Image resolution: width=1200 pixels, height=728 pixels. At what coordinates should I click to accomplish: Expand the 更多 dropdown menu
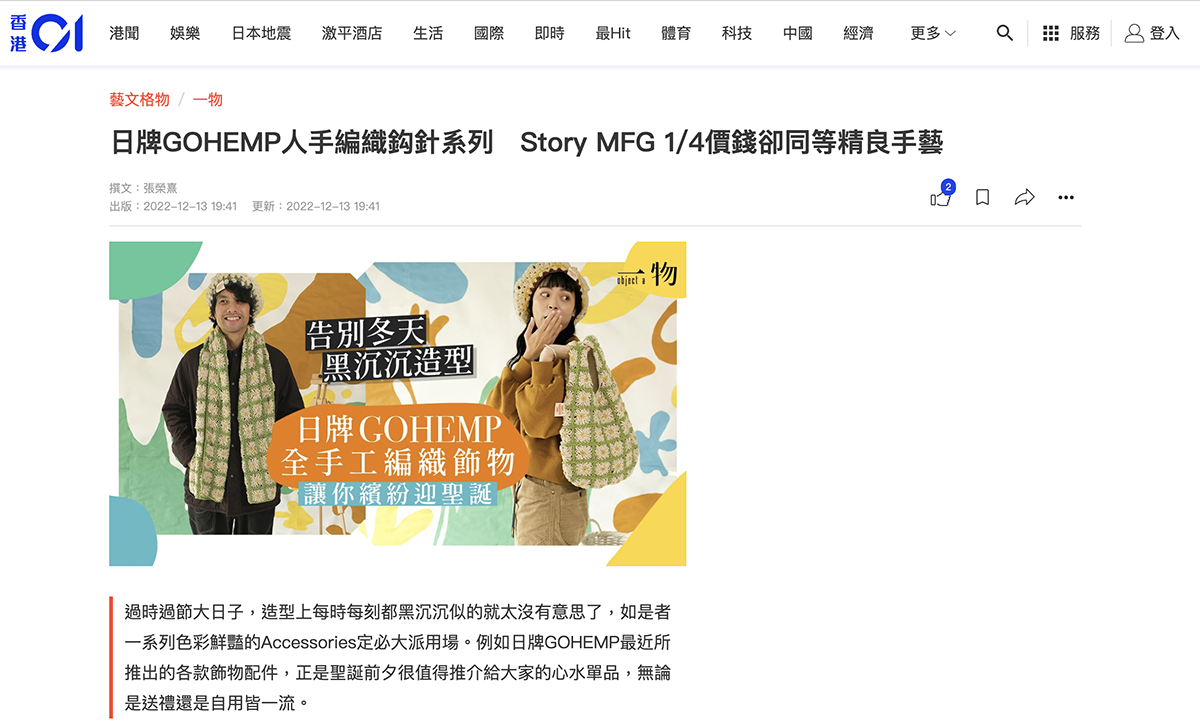(x=933, y=33)
